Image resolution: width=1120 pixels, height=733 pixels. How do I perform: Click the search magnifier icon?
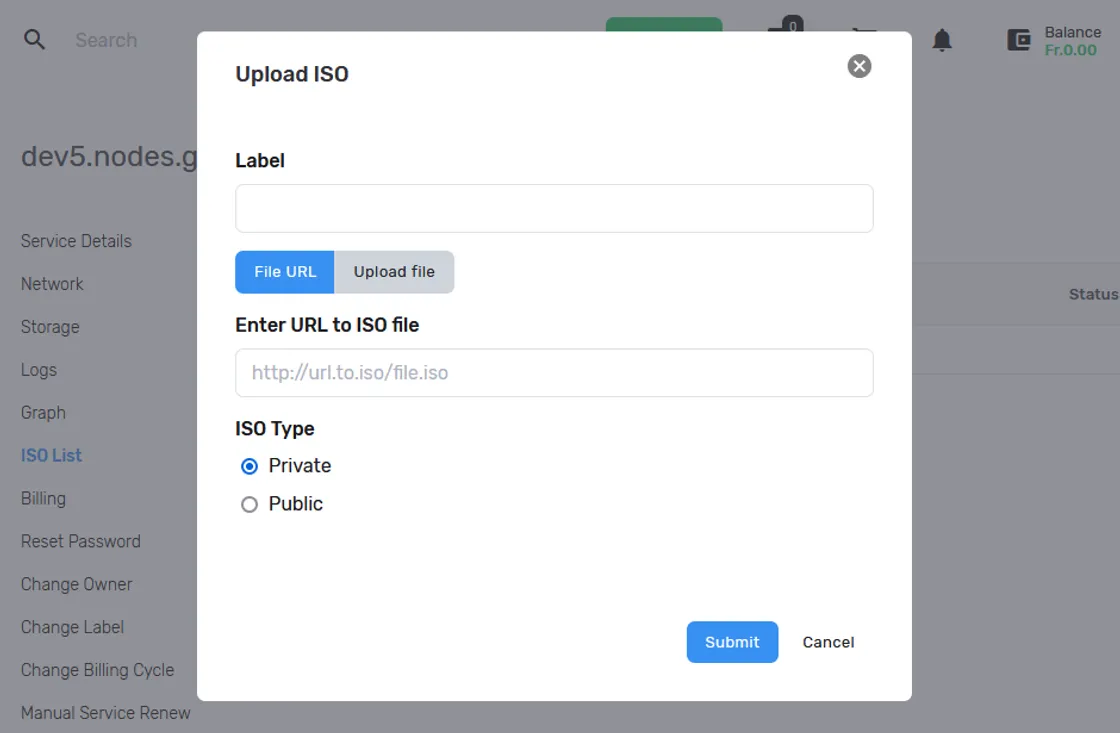tap(34, 39)
